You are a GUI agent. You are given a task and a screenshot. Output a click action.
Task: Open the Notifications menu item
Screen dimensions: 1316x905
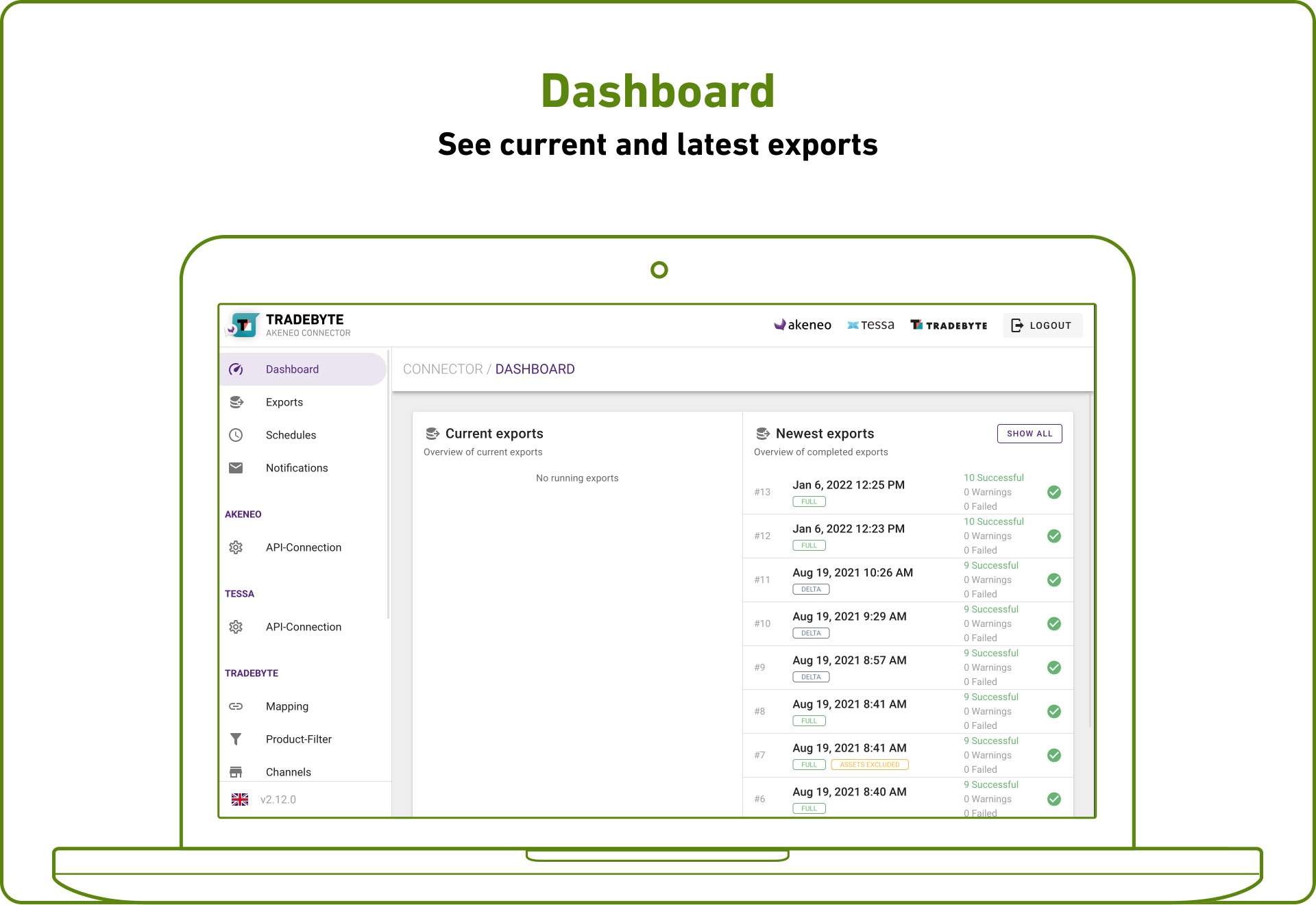(297, 468)
